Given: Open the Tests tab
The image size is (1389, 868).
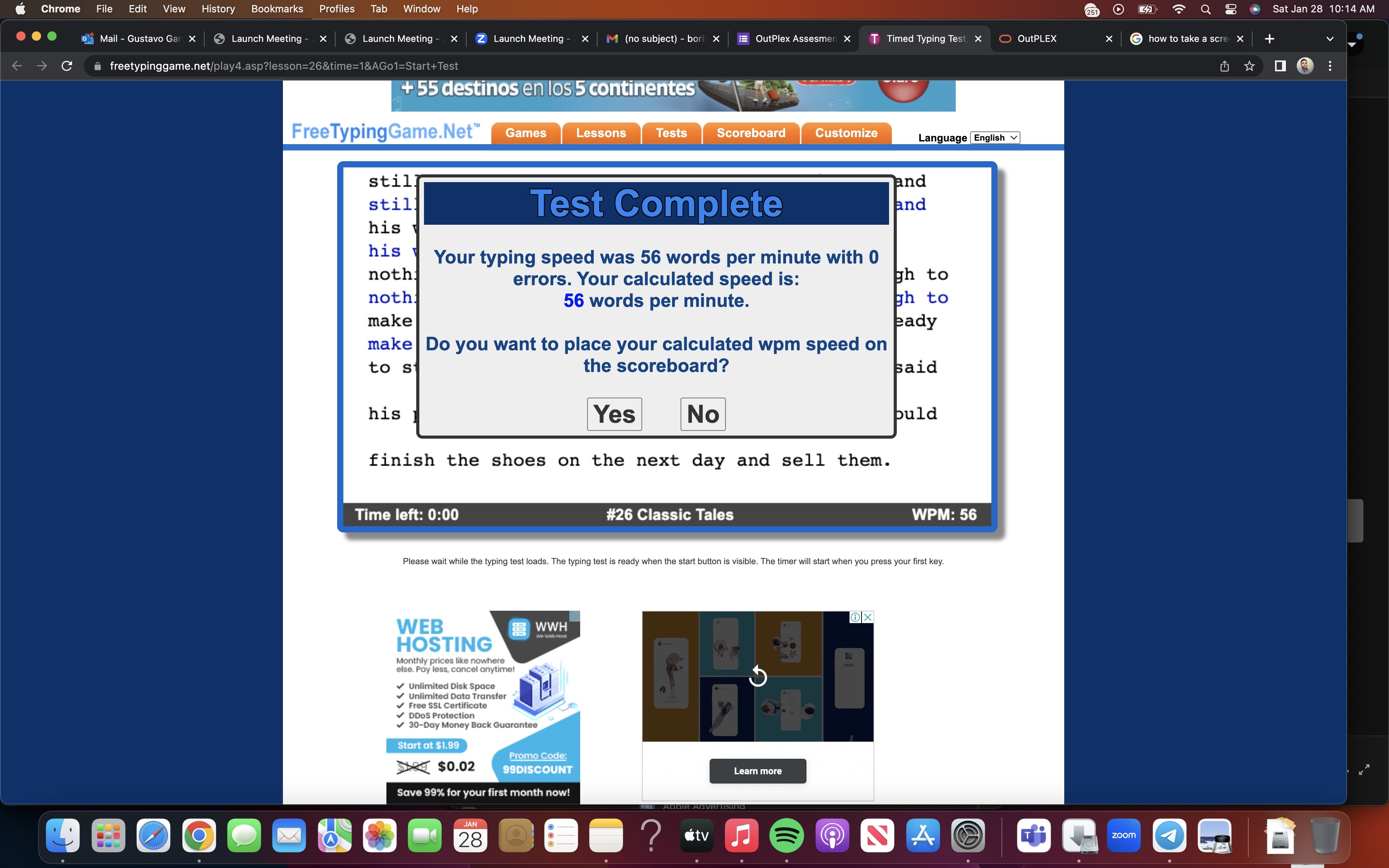Looking at the screenshot, I should 672,133.
